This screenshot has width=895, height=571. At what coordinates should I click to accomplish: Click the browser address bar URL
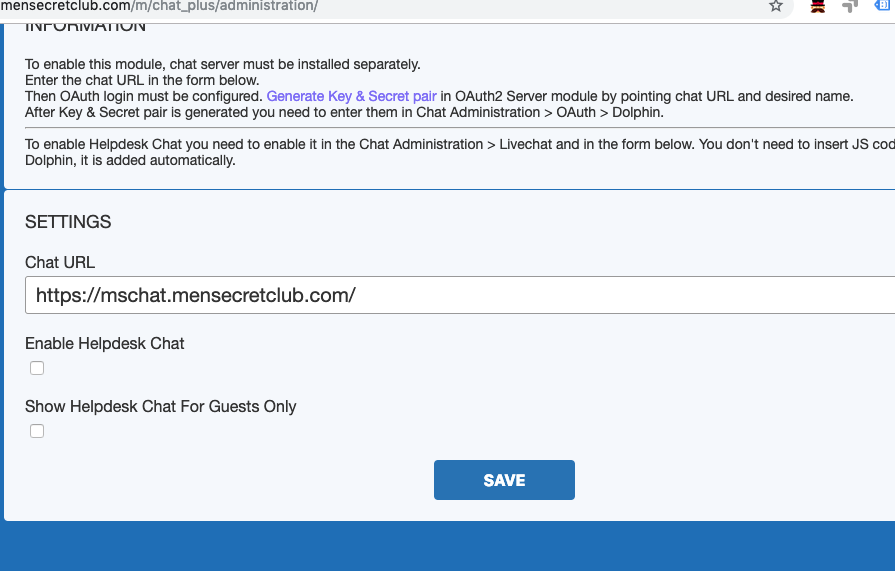coord(160,6)
